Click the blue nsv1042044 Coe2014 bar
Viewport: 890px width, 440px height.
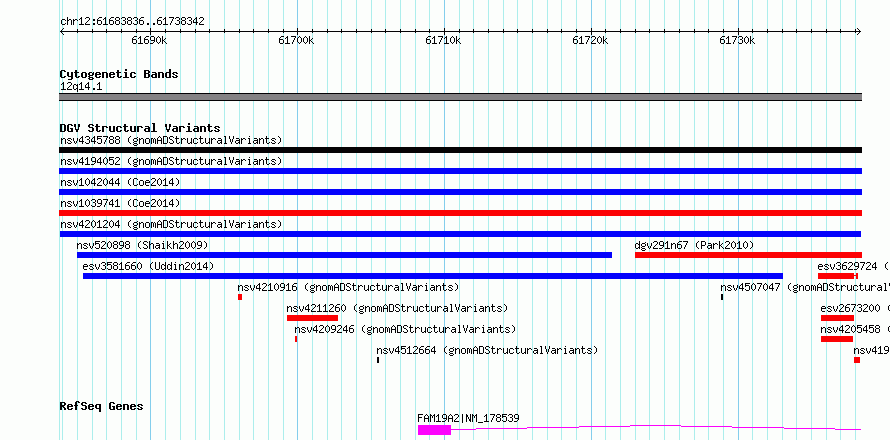460,192
